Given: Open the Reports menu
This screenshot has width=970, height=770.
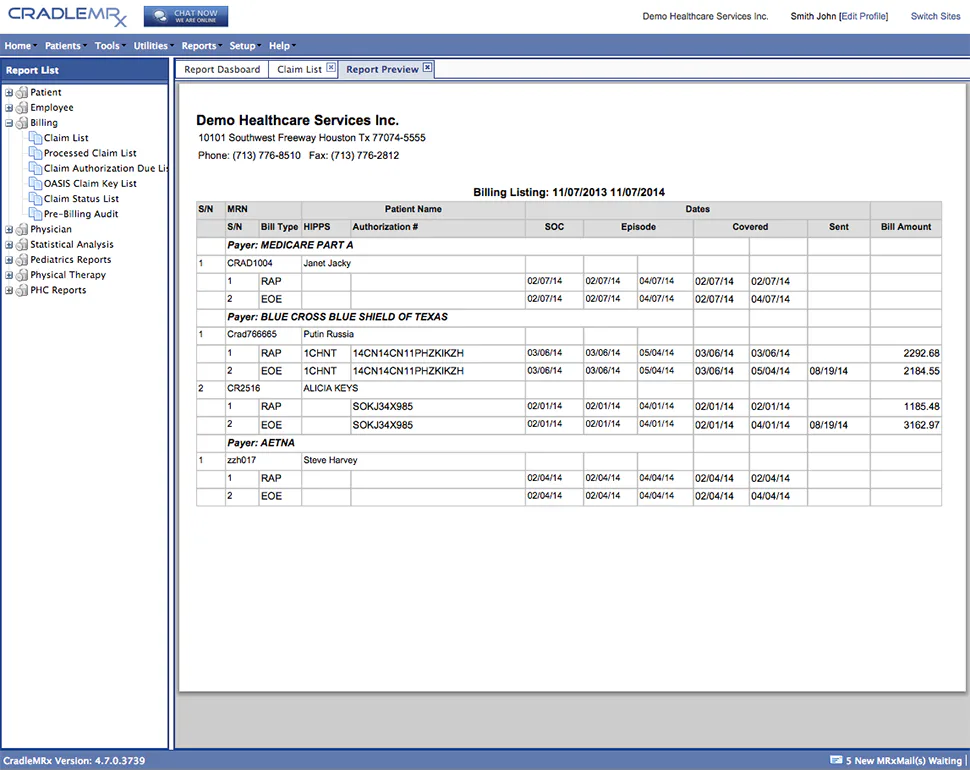Looking at the screenshot, I should [202, 46].
